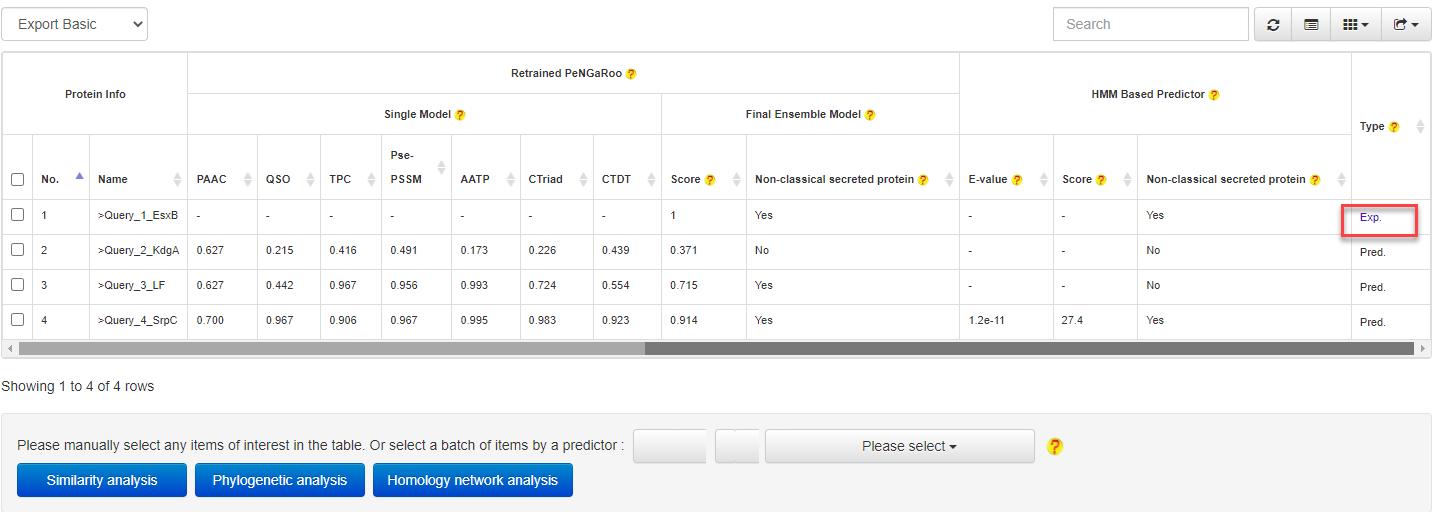1437x512 pixels.
Task: Click help icon next to E-value header
Action: point(1017,180)
